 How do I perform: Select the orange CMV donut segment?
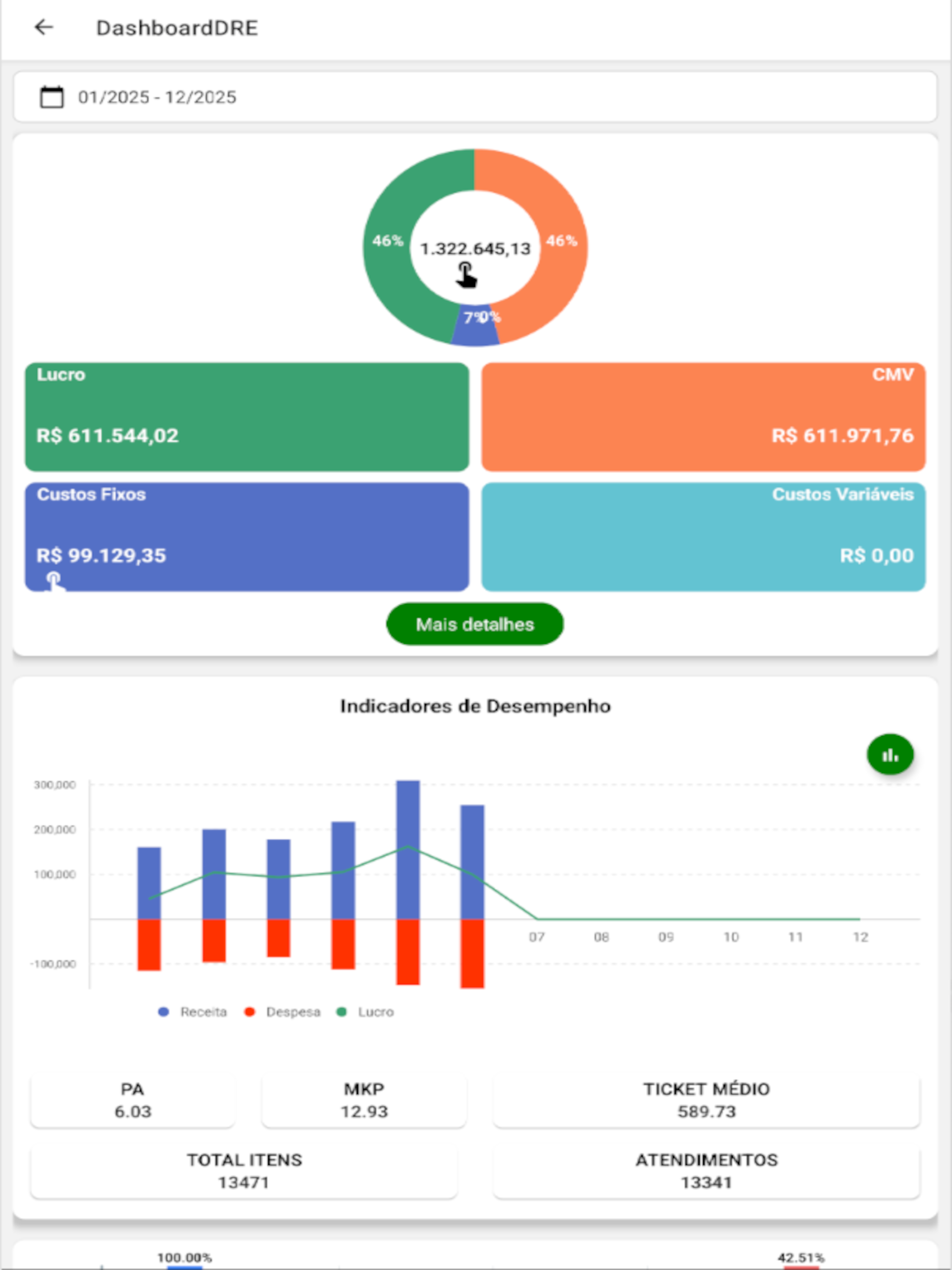[x=563, y=241]
